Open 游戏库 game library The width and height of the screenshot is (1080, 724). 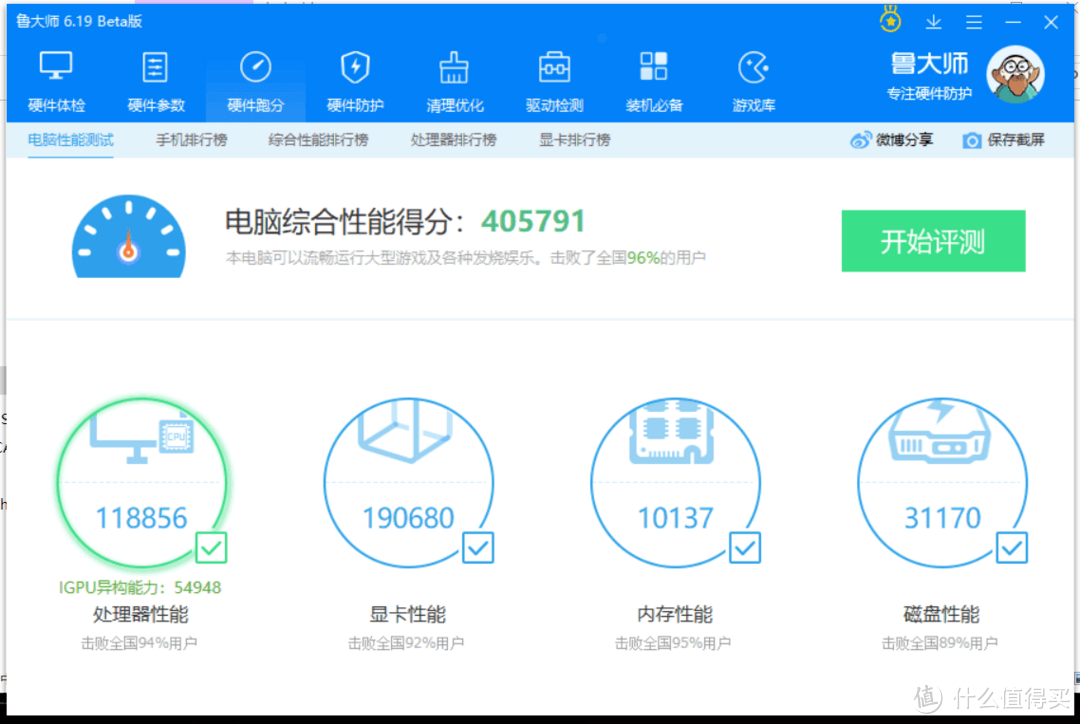click(754, 81)
